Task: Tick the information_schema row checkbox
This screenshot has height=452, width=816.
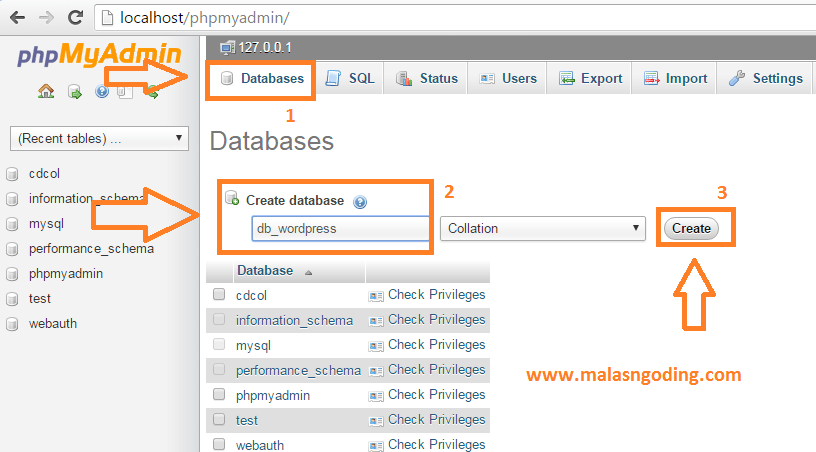Action: 219,319
